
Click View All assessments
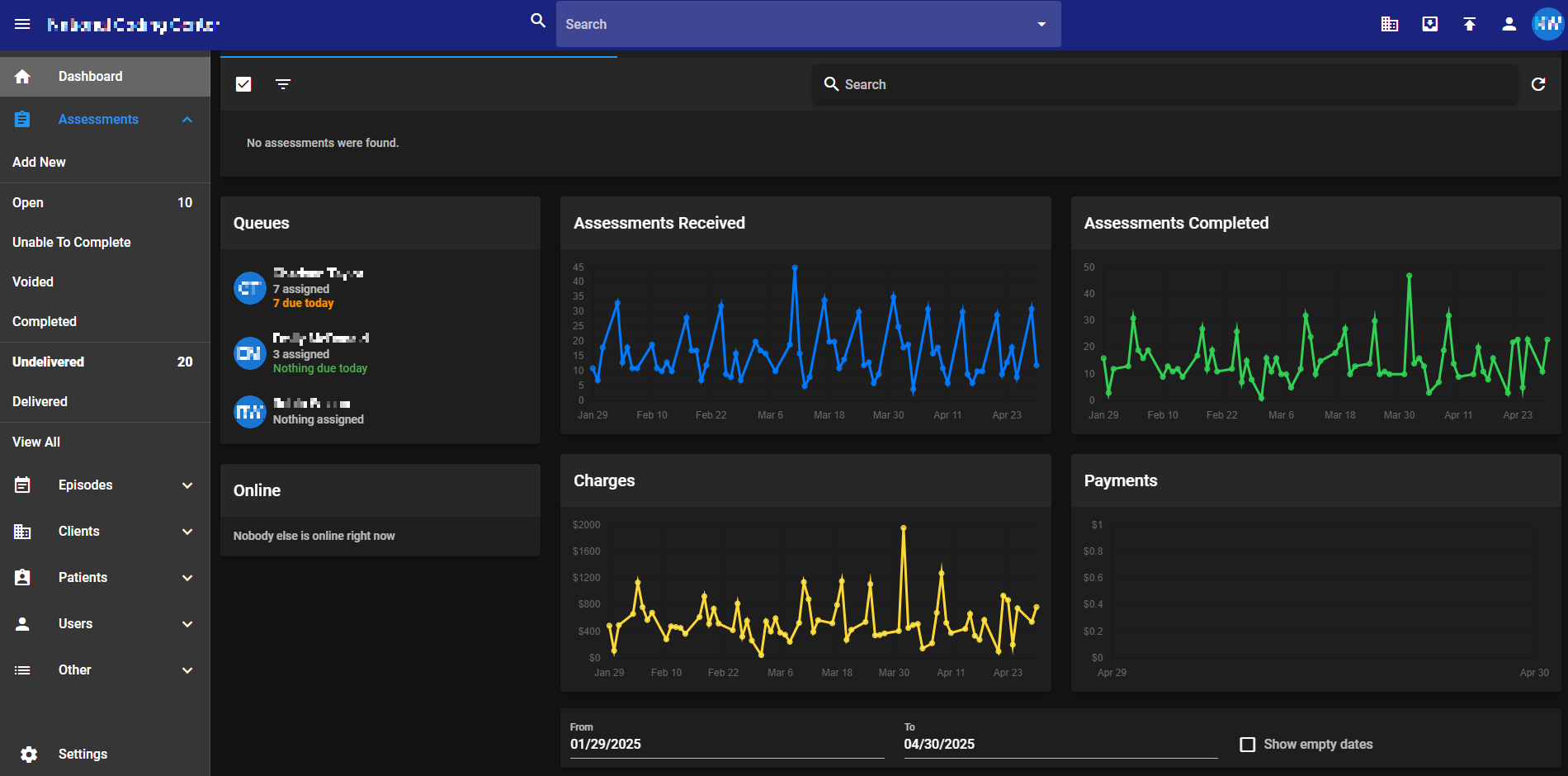point(105,442)
